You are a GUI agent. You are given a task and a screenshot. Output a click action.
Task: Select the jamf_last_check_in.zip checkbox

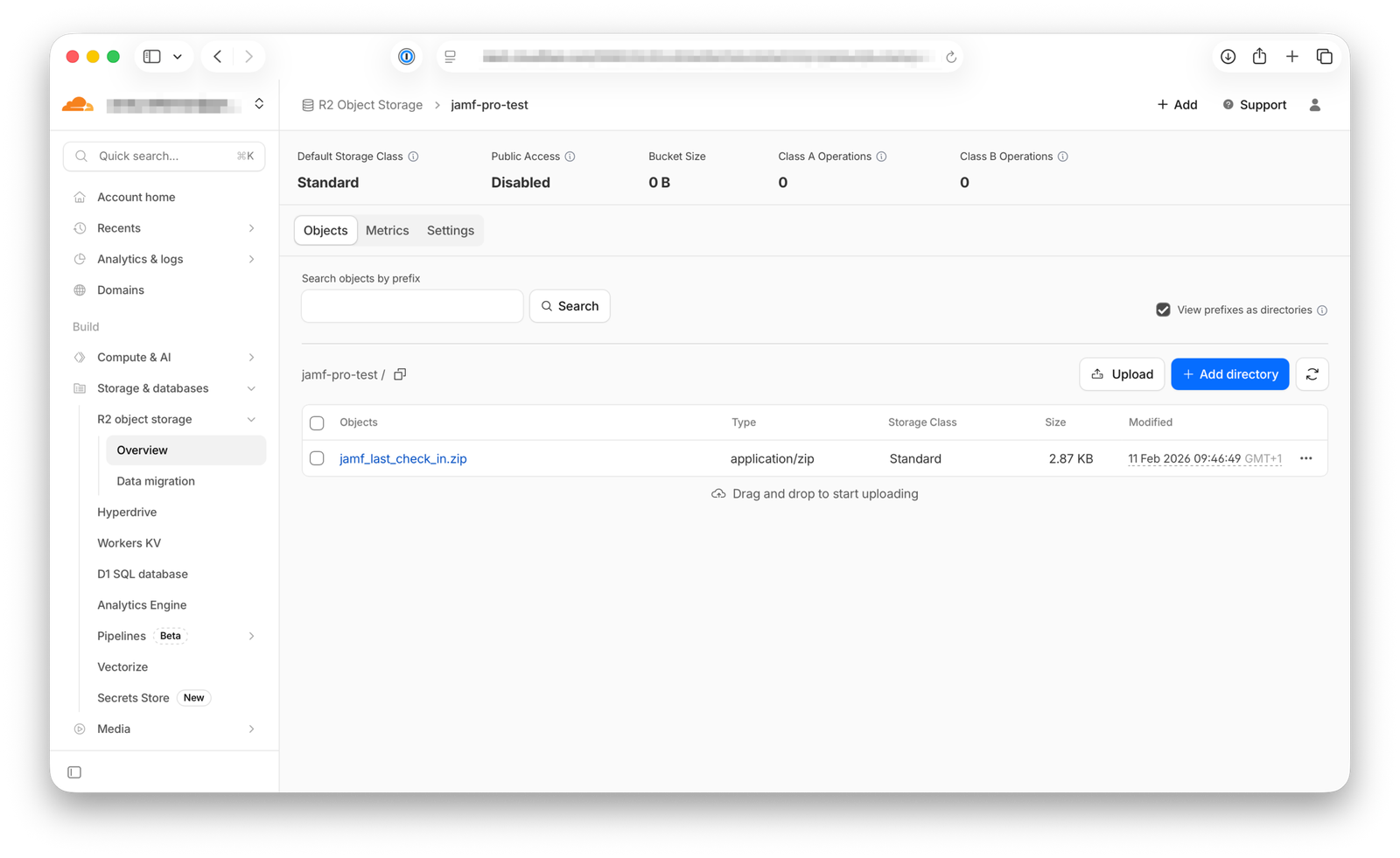(x=317, y=458)
